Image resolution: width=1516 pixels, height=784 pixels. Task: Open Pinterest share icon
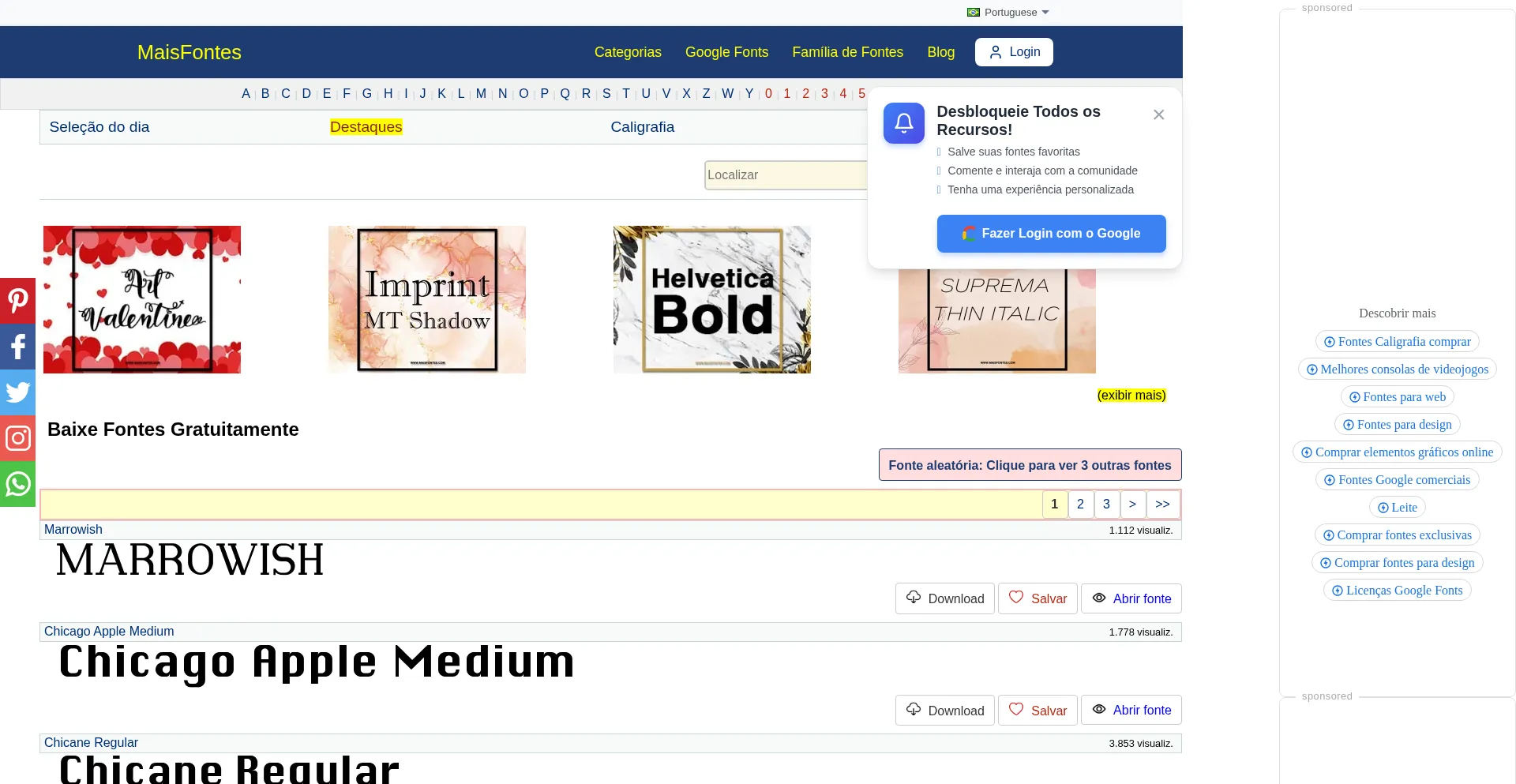(17, 300)
